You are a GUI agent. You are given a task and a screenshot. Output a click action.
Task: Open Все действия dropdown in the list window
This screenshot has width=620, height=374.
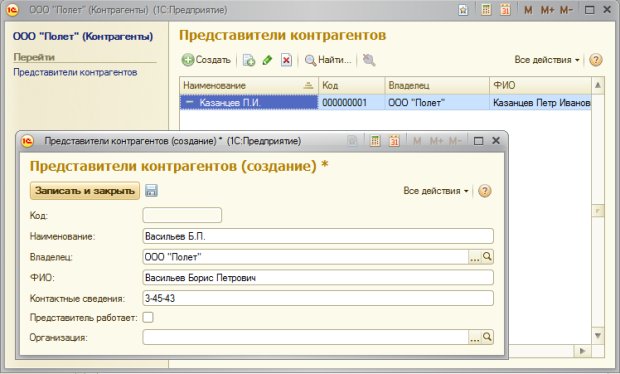tap(547, 60)
